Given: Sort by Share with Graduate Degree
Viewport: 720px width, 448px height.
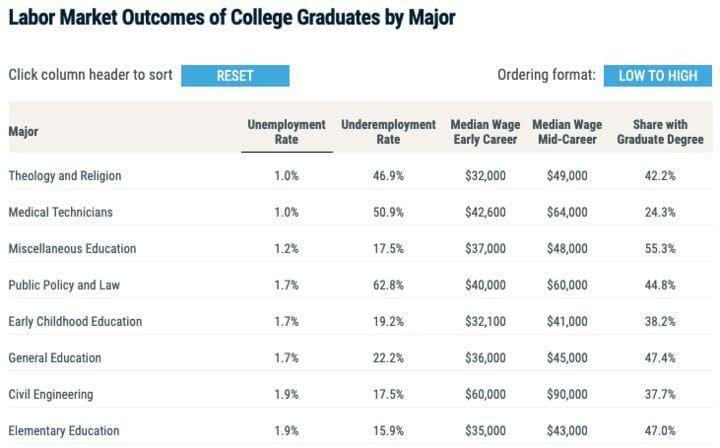Looking at the screenshot, I should (x=659, y=132).
